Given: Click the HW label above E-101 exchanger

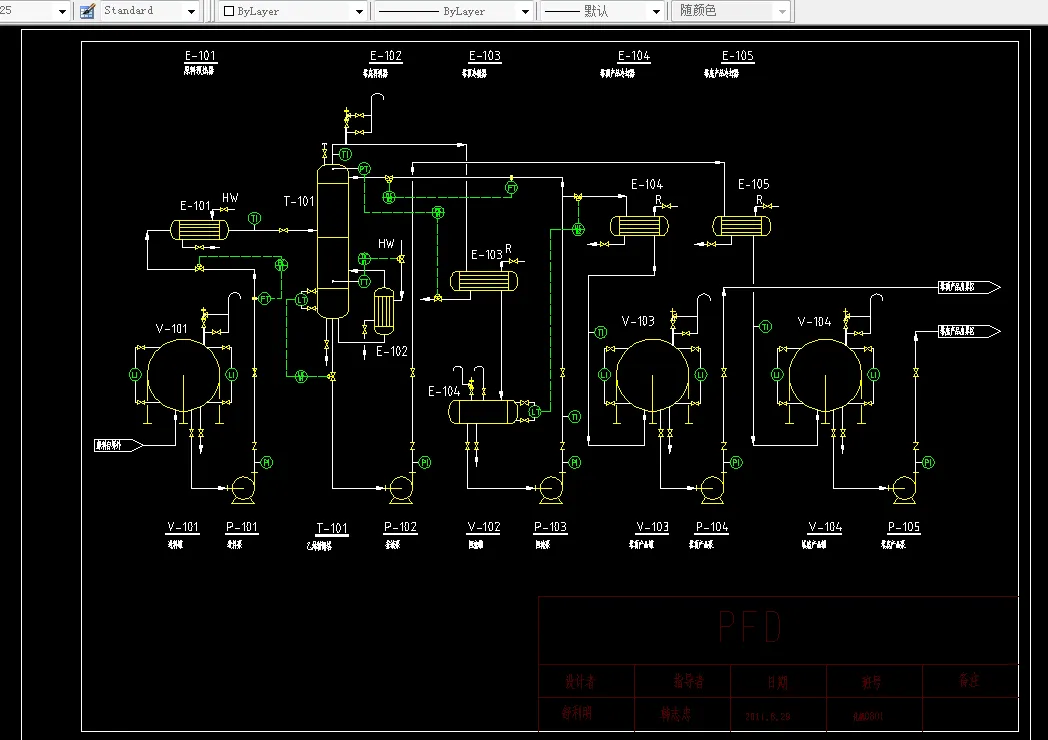Looking at the screenshot, I should [230, 198].
